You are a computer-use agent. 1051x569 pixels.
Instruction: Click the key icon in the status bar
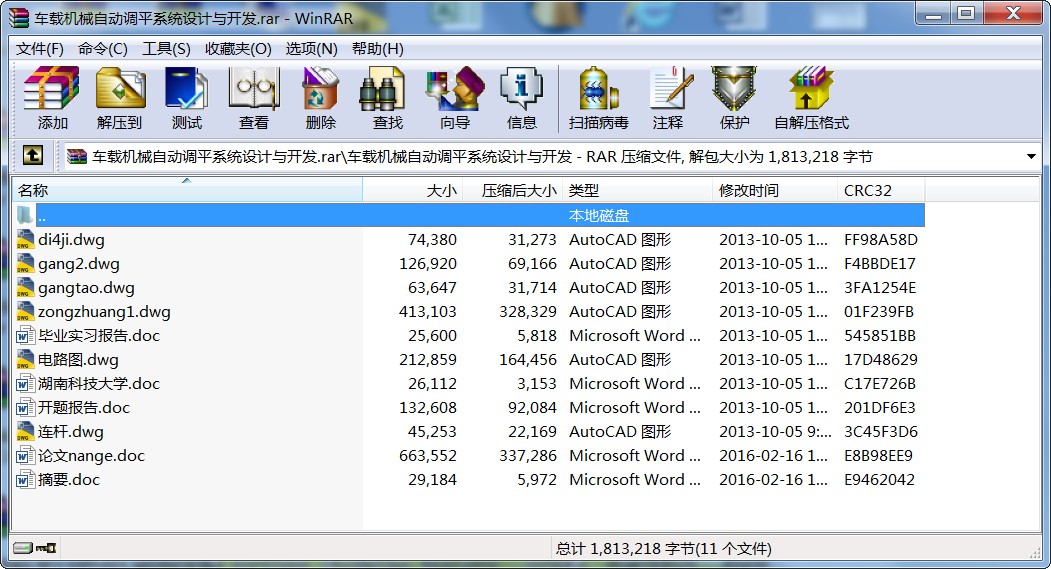pos(46,548)
